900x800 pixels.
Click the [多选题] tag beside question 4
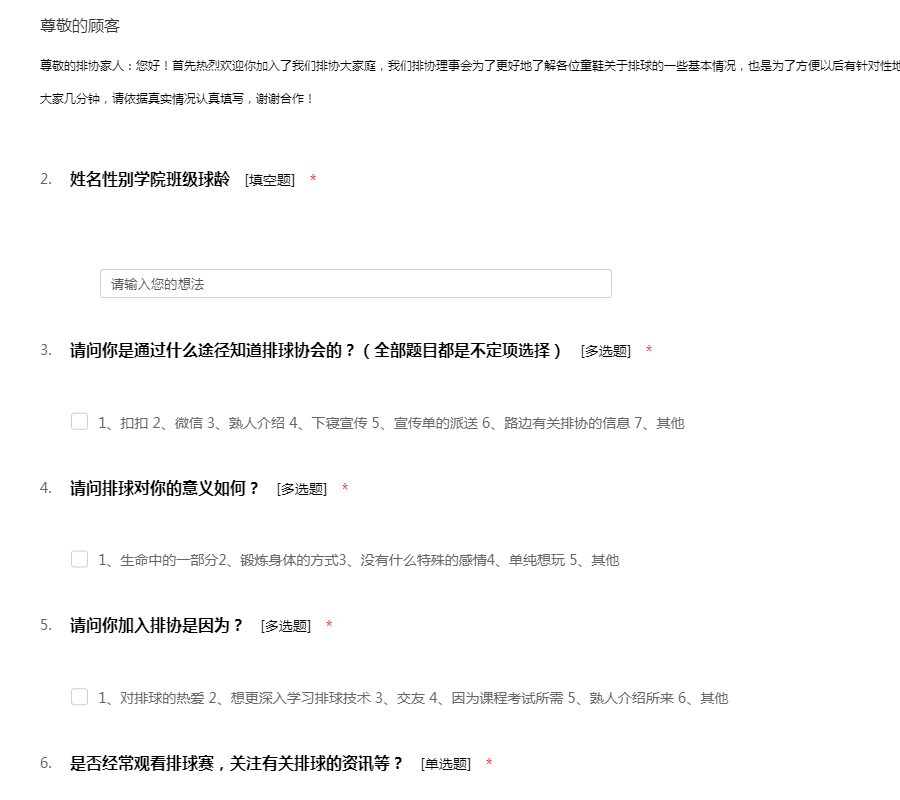click(302, 490)
